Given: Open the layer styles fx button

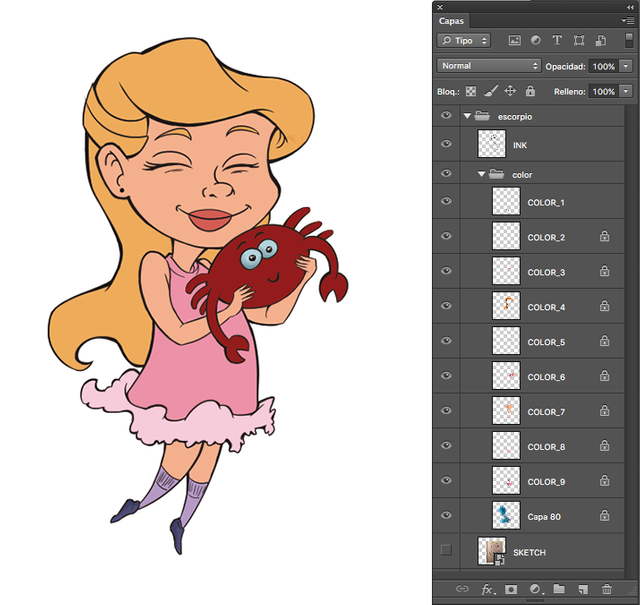Looking at the screenshot, I should click(488, 590).
